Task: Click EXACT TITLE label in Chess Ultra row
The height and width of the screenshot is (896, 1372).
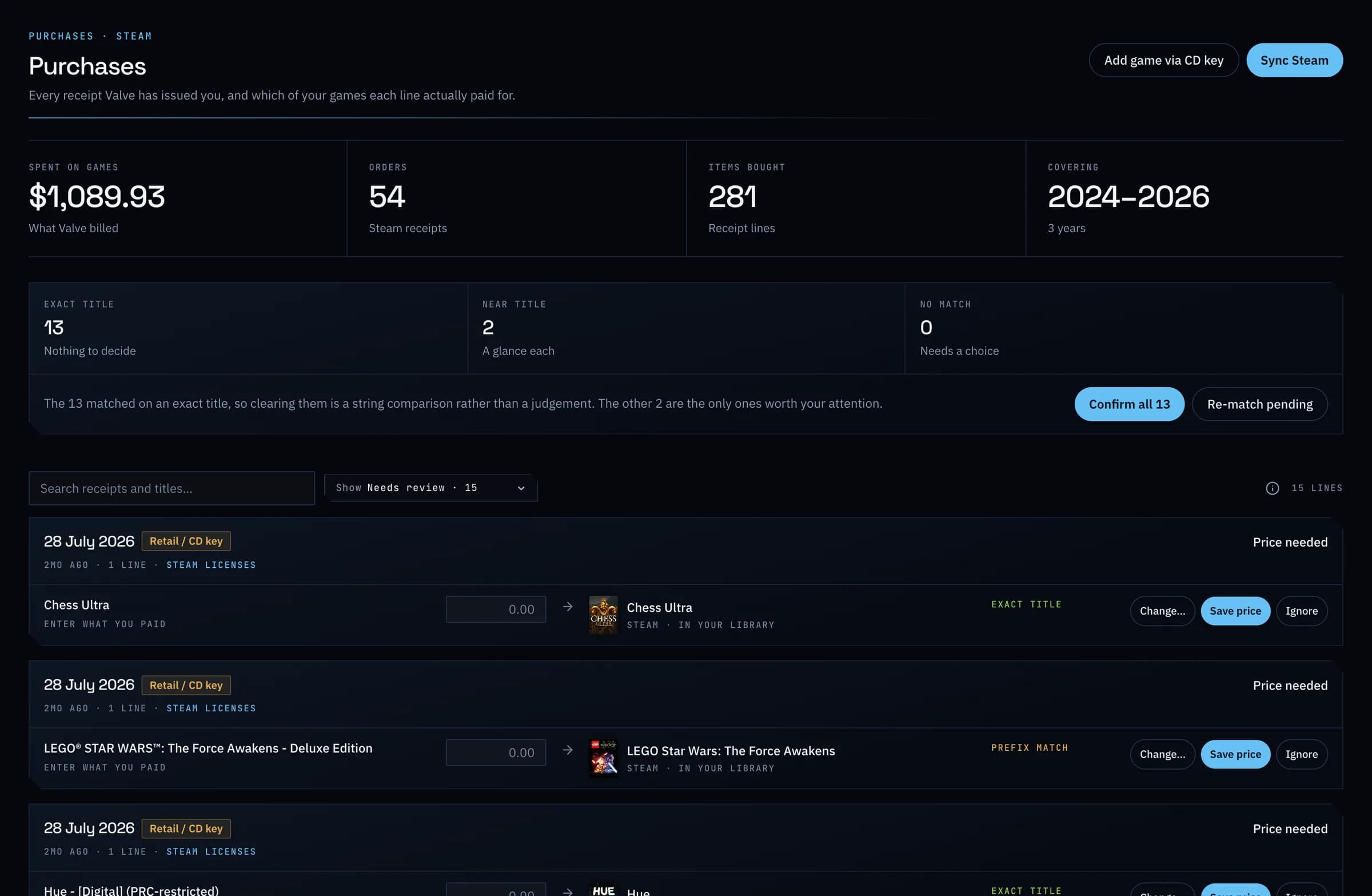Action: (x=1026, y=604)
